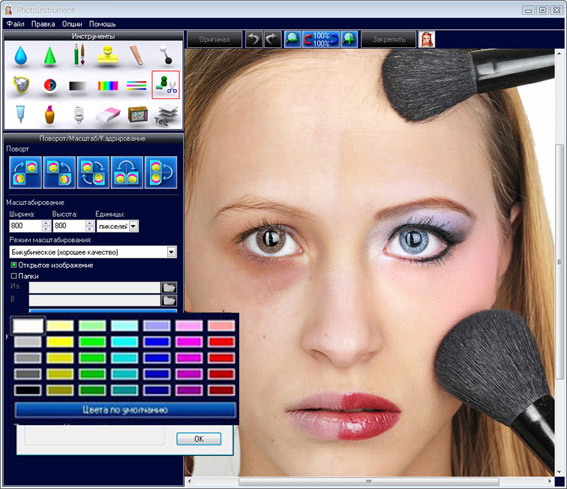567x489 pixels.
Task: Toggle the Открытое изображение checkbox
Action: tap(14, 265)
